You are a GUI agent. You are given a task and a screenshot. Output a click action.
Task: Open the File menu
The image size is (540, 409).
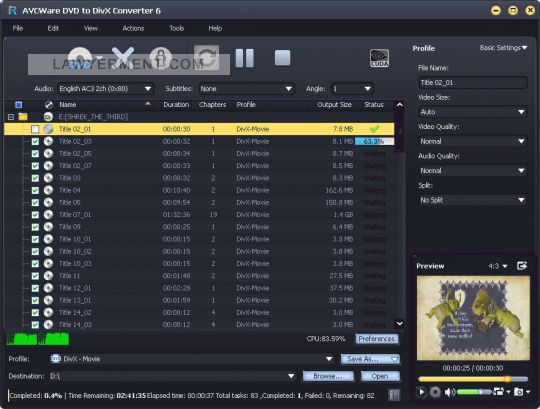click(x=18, y=28)
